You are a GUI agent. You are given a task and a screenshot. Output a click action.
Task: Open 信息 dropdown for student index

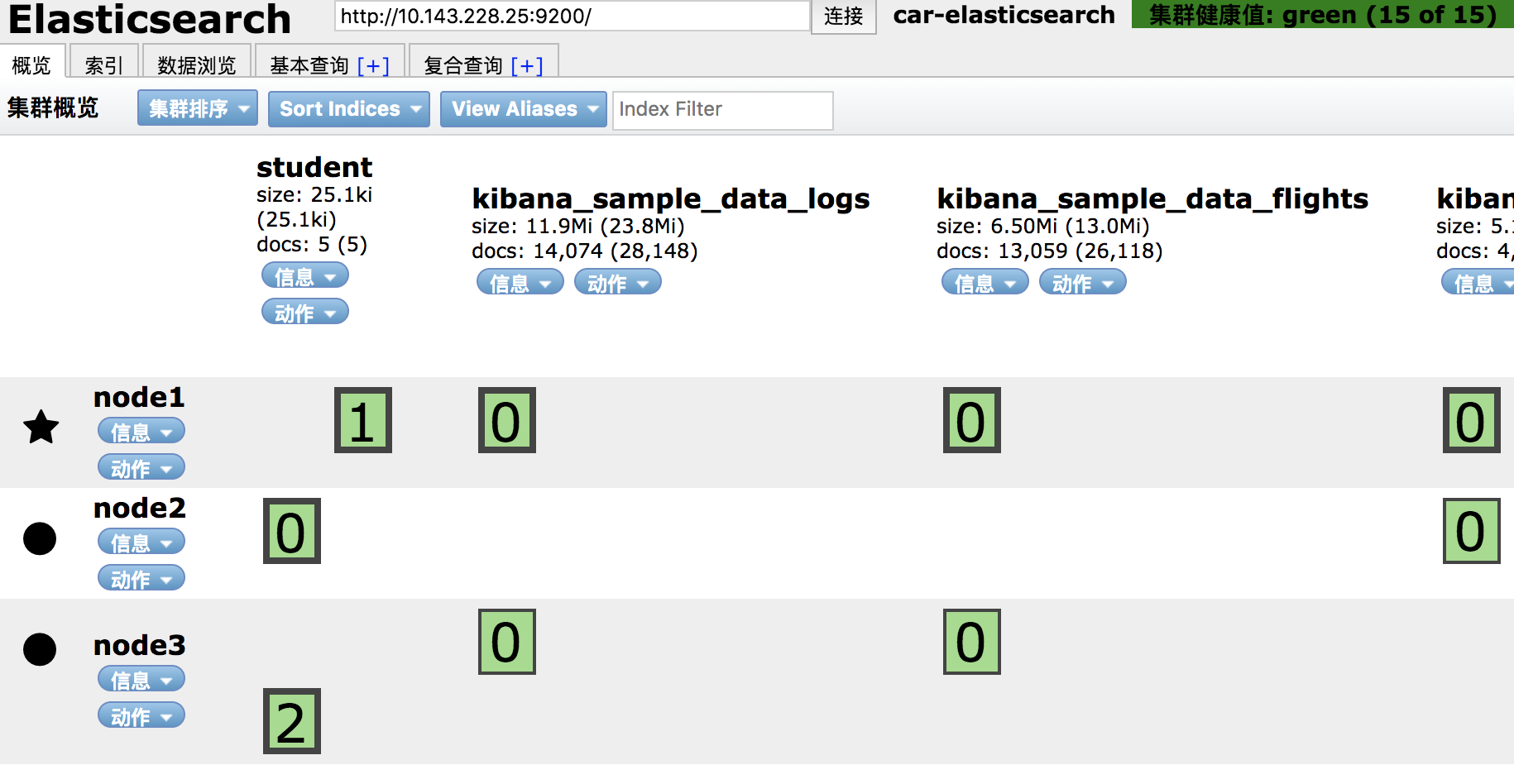click(305, 275)
